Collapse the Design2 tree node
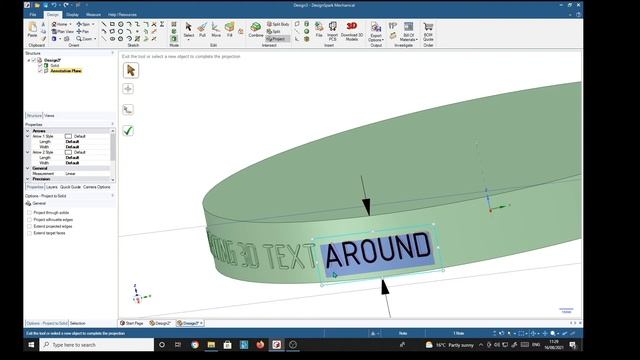 tap(29, 60)
